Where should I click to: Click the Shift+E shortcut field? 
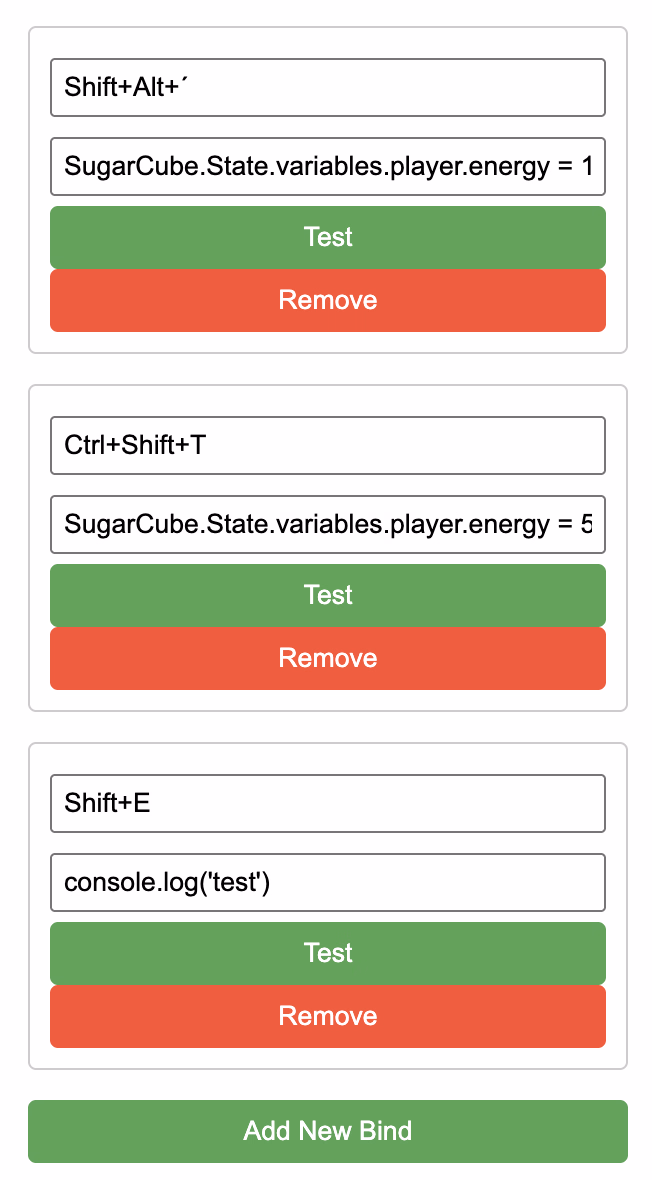tap(328, 804)
